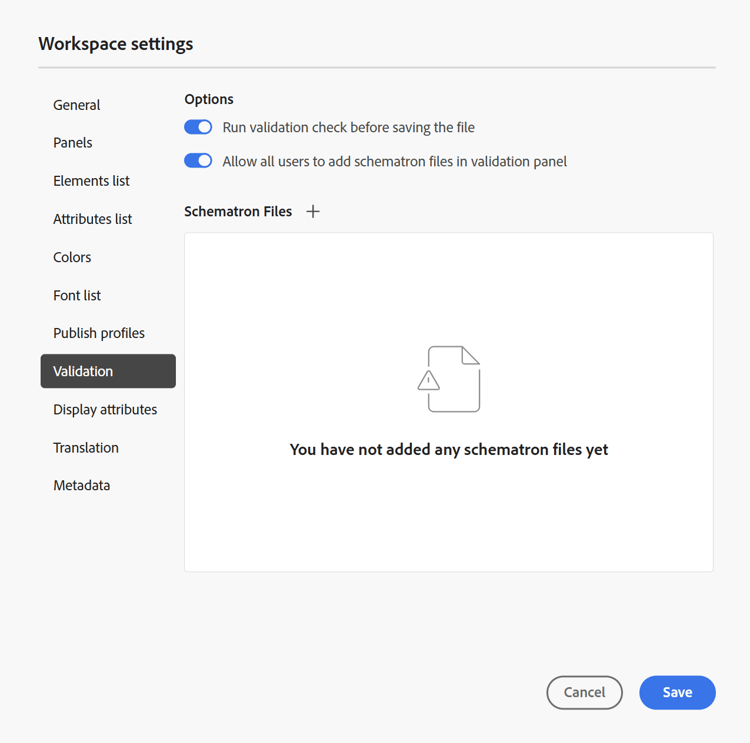Screen dimensions: 750x743
Task: Toggle Allow all users to add schematron switch
Action: (x=198, y=161)
